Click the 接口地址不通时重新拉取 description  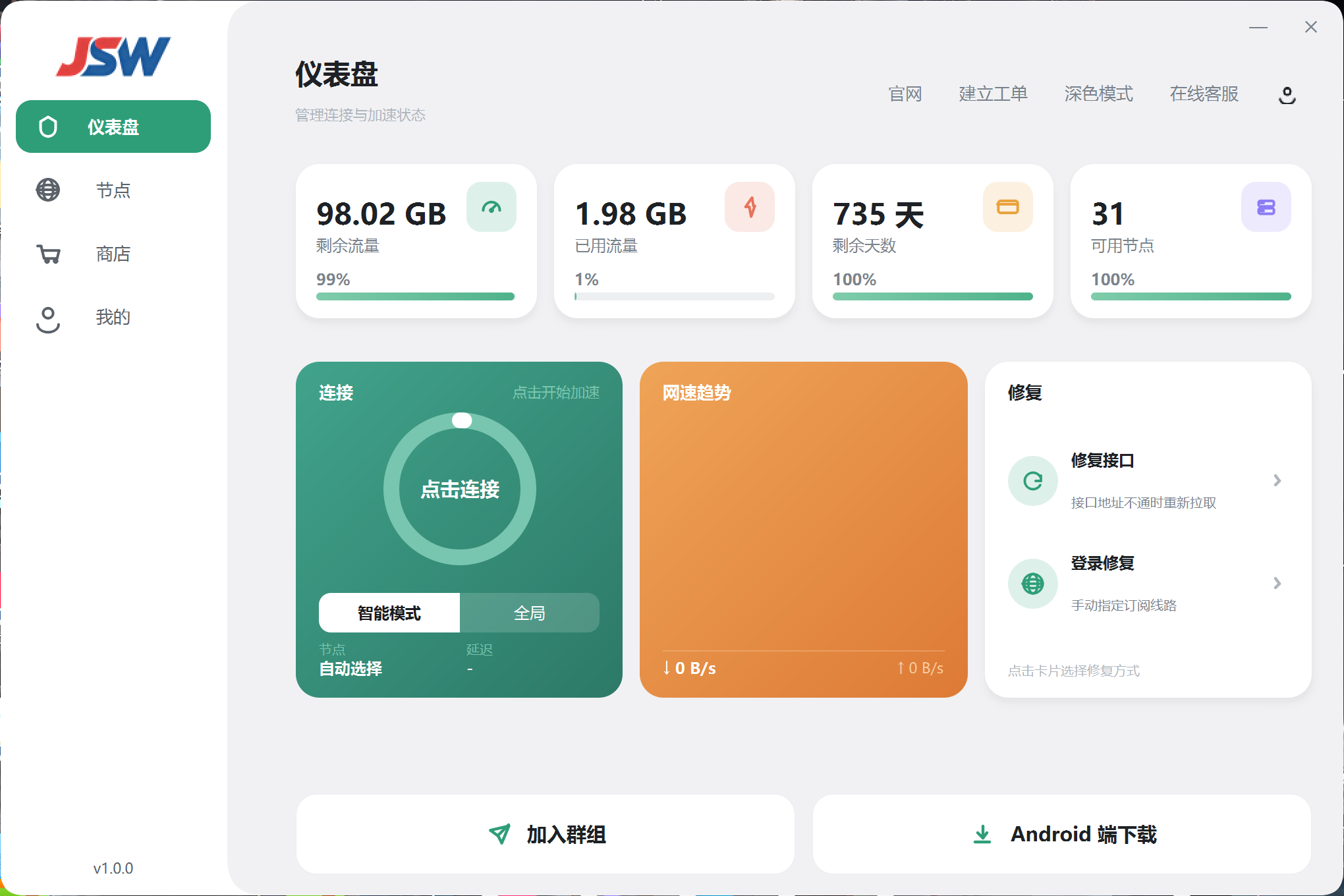1144,503
